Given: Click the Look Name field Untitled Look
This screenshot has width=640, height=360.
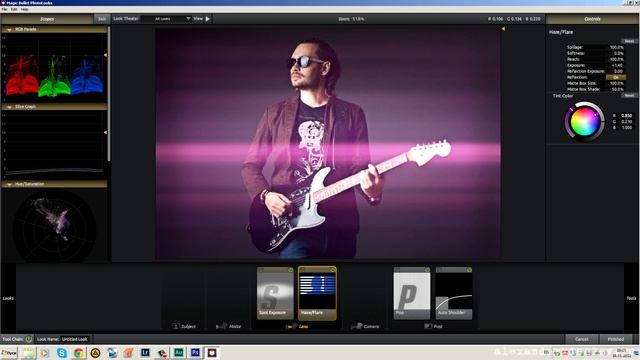Looking at the screenshot, I should pos(75,339).
